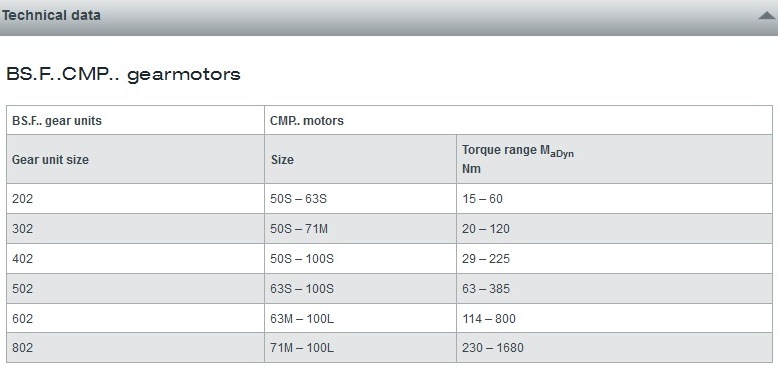778x367 pixels.
Task: Click the CMP.. motors column header
Action: tap(519, 121)
